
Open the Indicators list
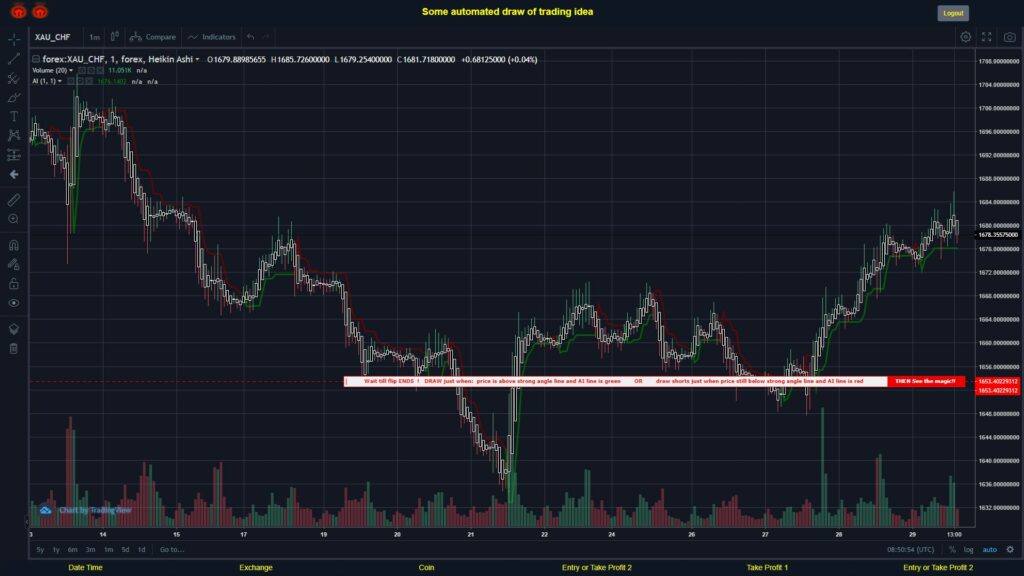coord(212,37)
